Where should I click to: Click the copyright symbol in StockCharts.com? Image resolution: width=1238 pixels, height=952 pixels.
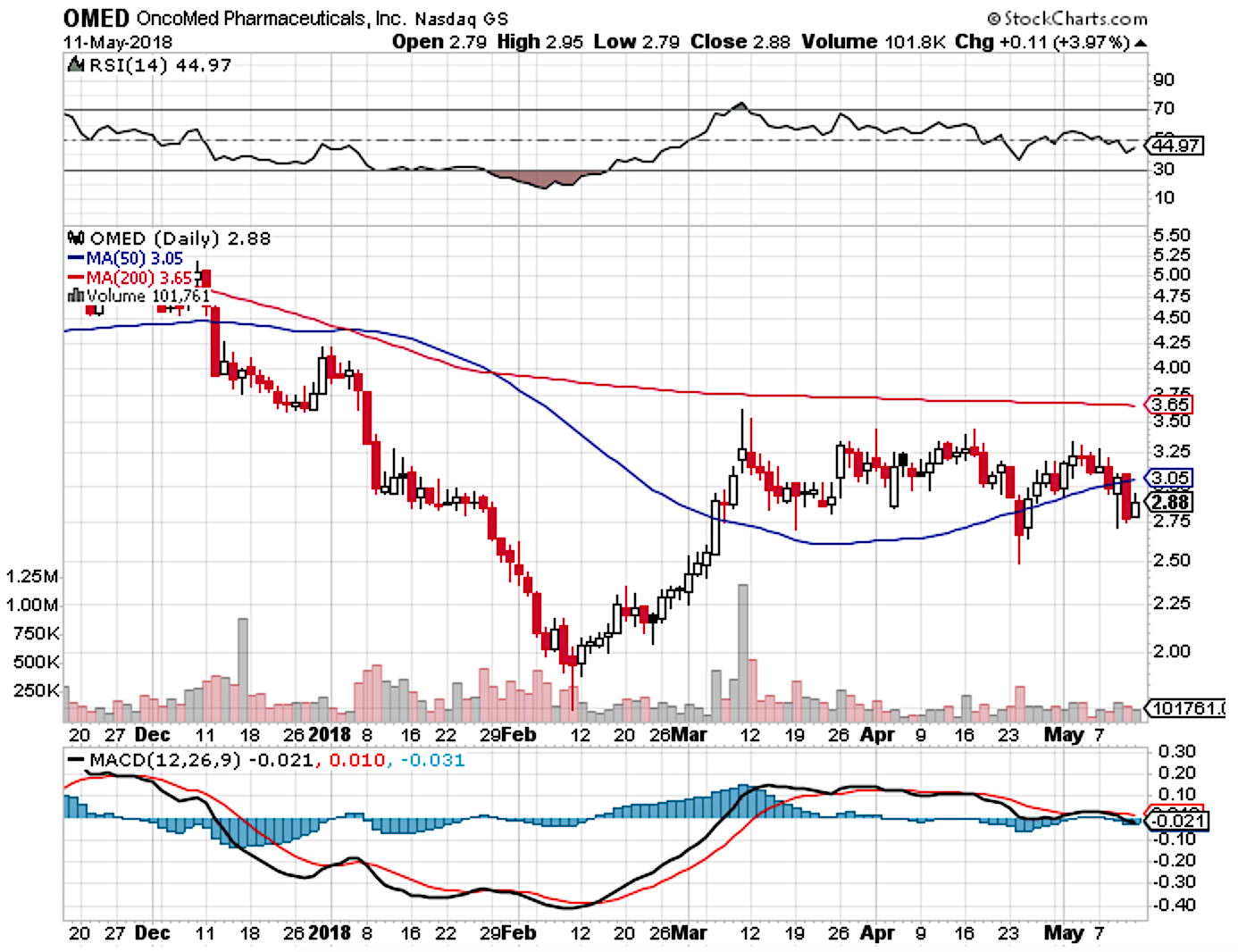tap(993, 18)
